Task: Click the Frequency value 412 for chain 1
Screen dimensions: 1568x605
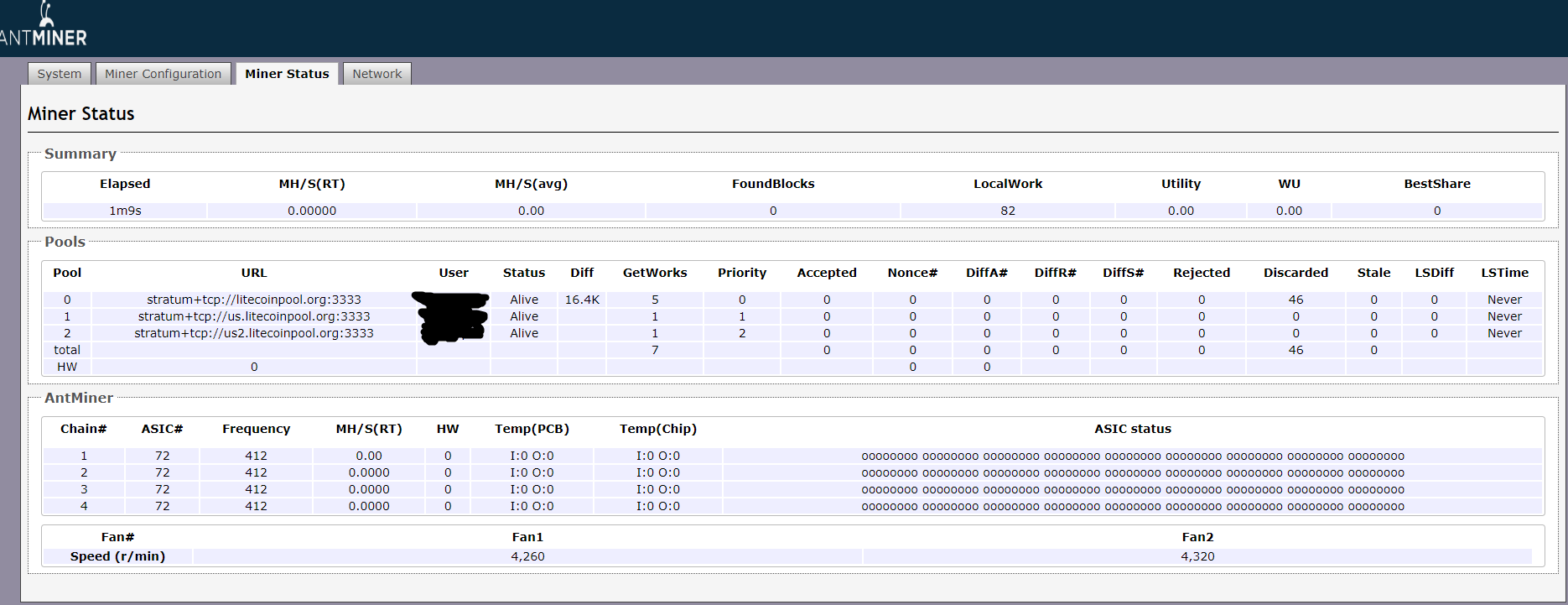Action: tap(256, 456)
